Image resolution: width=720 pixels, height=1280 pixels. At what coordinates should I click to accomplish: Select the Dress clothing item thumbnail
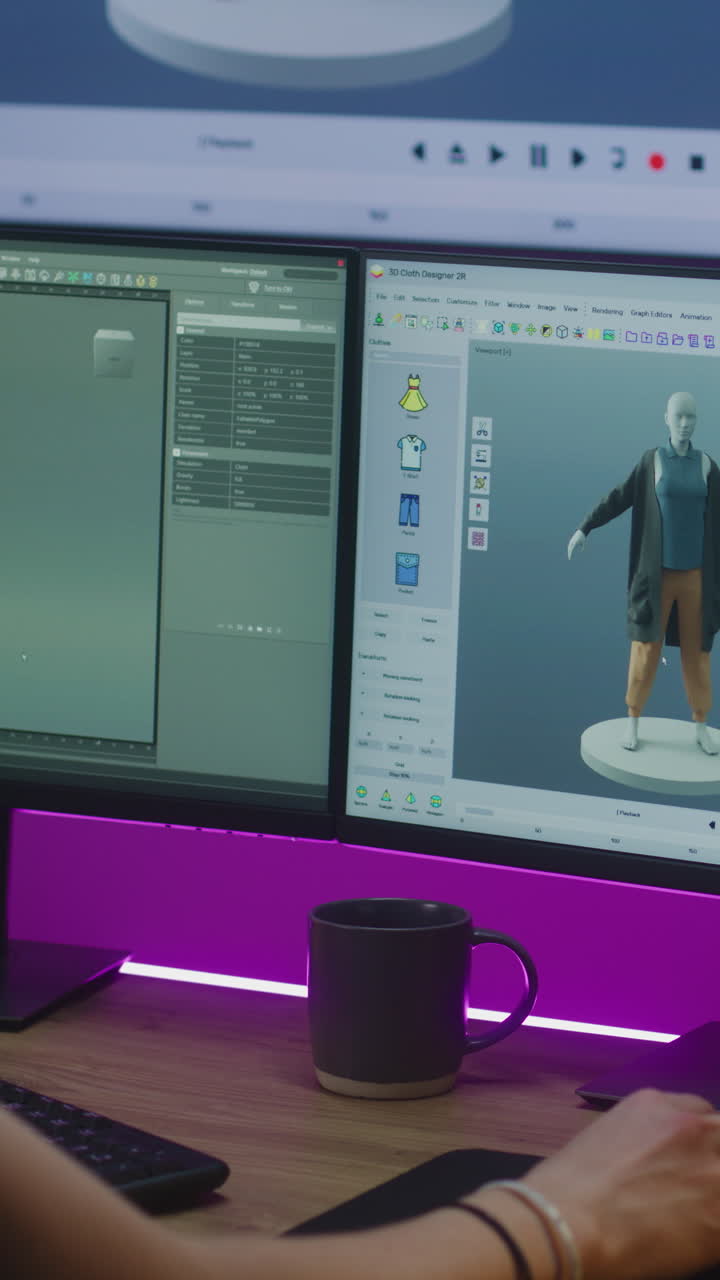tap(413, 393)
